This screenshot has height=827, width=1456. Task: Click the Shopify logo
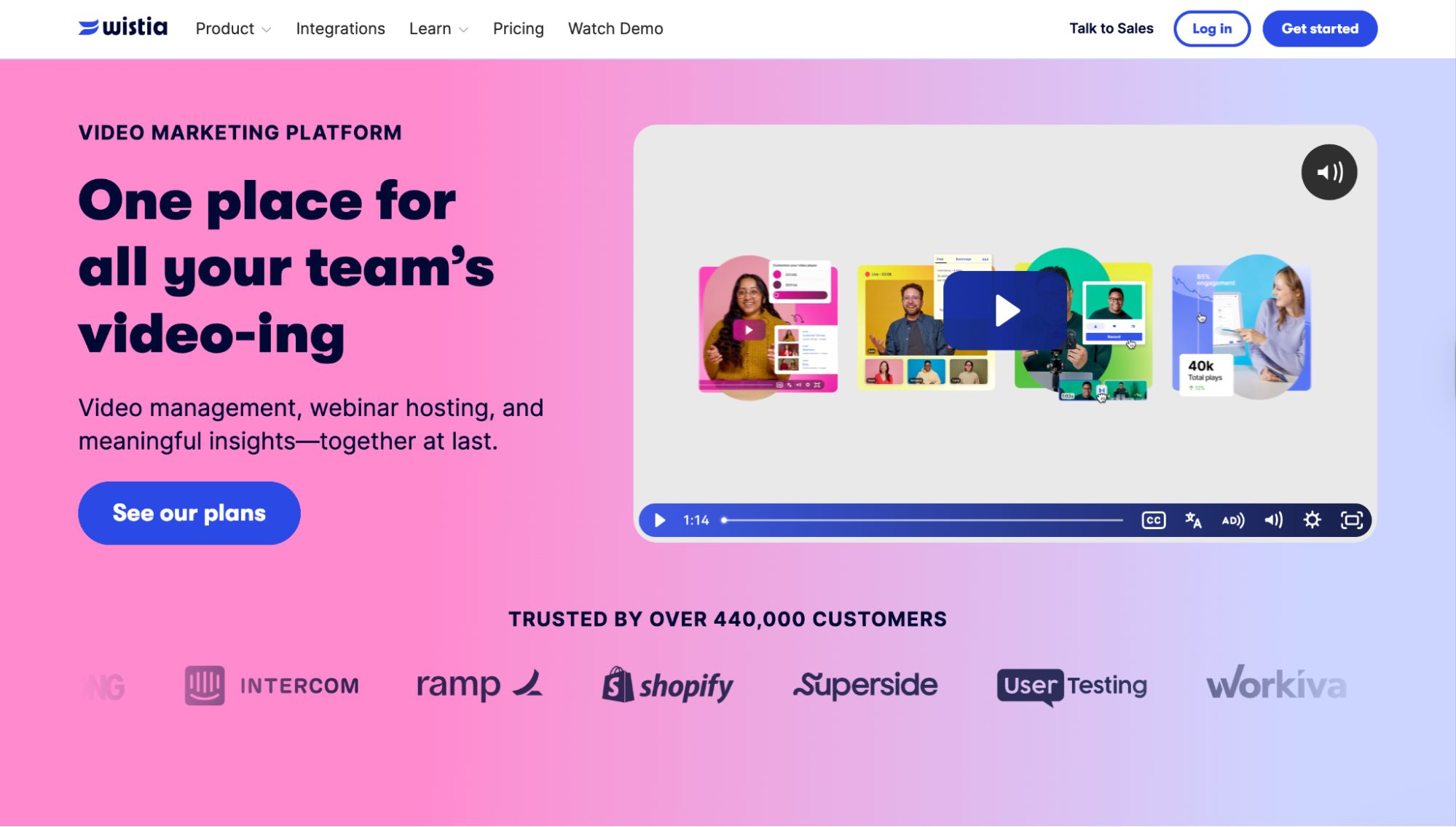[x=667, y=685]
